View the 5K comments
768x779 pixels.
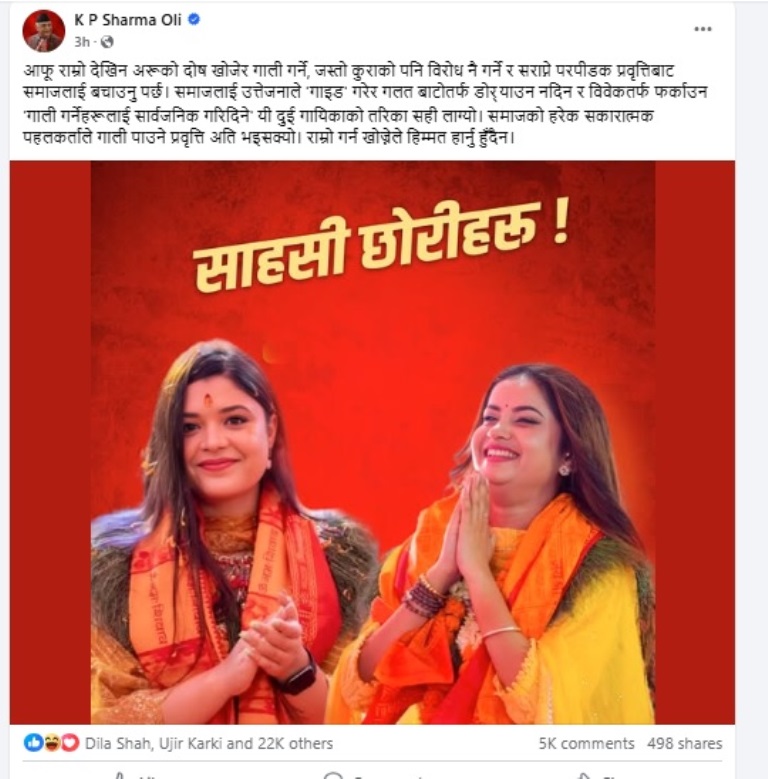pos(587,743)
